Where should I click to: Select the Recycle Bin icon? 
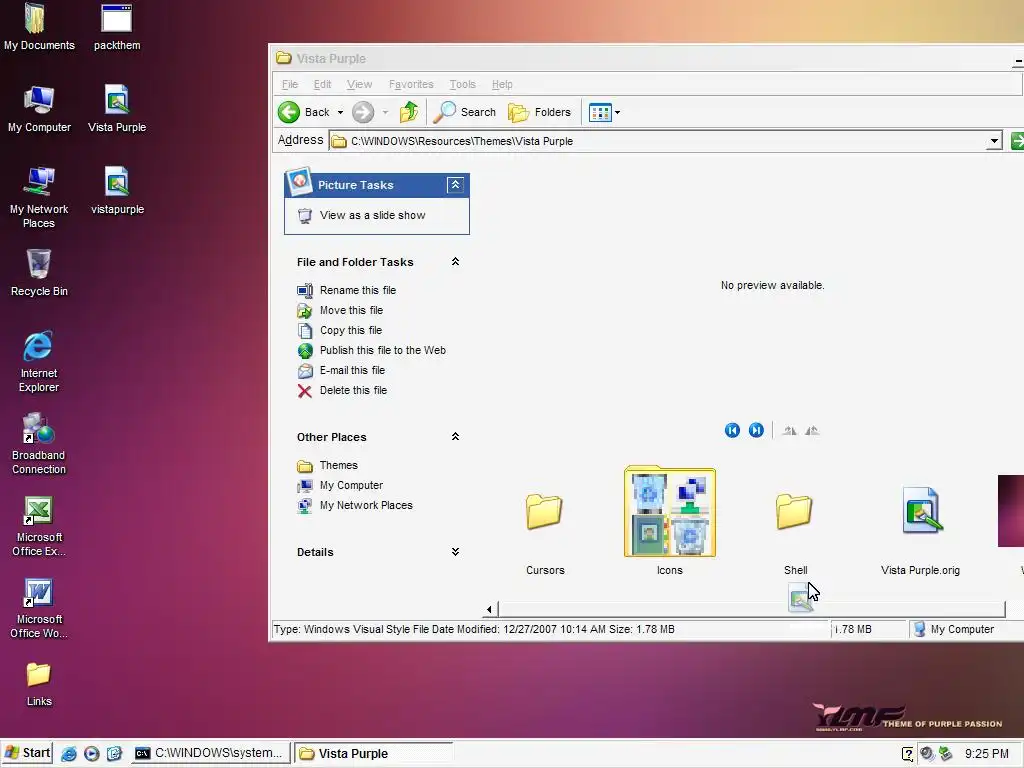pyautogui.click(x=39, y=273)
